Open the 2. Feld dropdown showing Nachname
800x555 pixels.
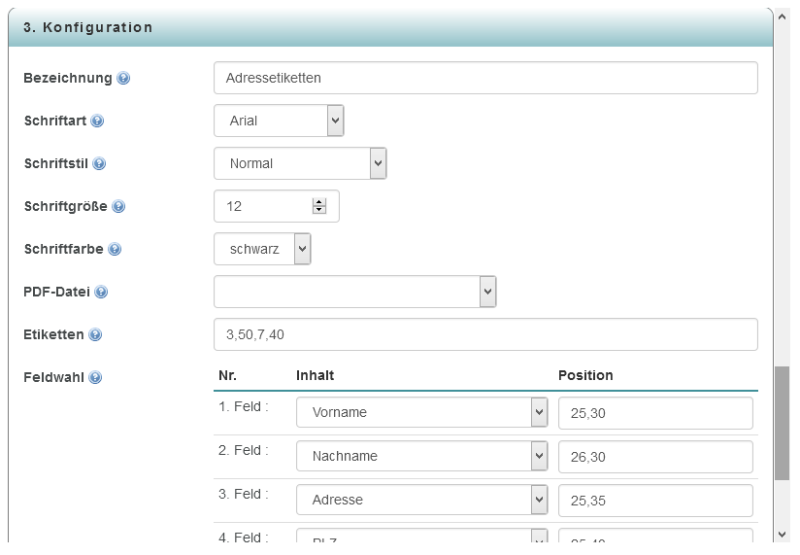click(x=423, y=457)
